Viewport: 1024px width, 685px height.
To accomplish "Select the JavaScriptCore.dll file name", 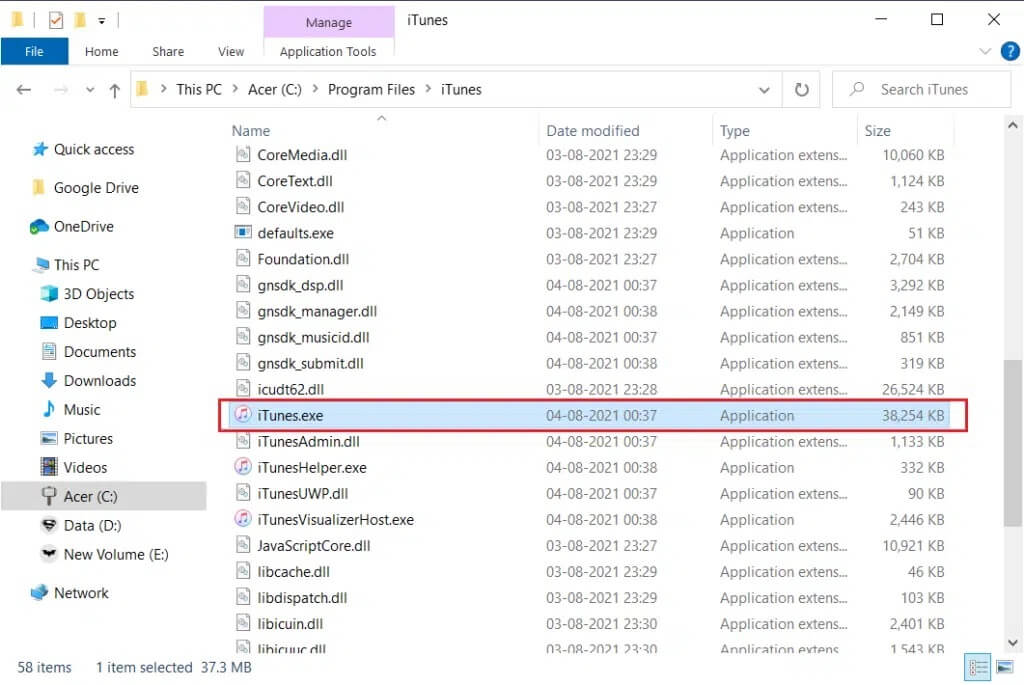I will click(x=313, y=545).
